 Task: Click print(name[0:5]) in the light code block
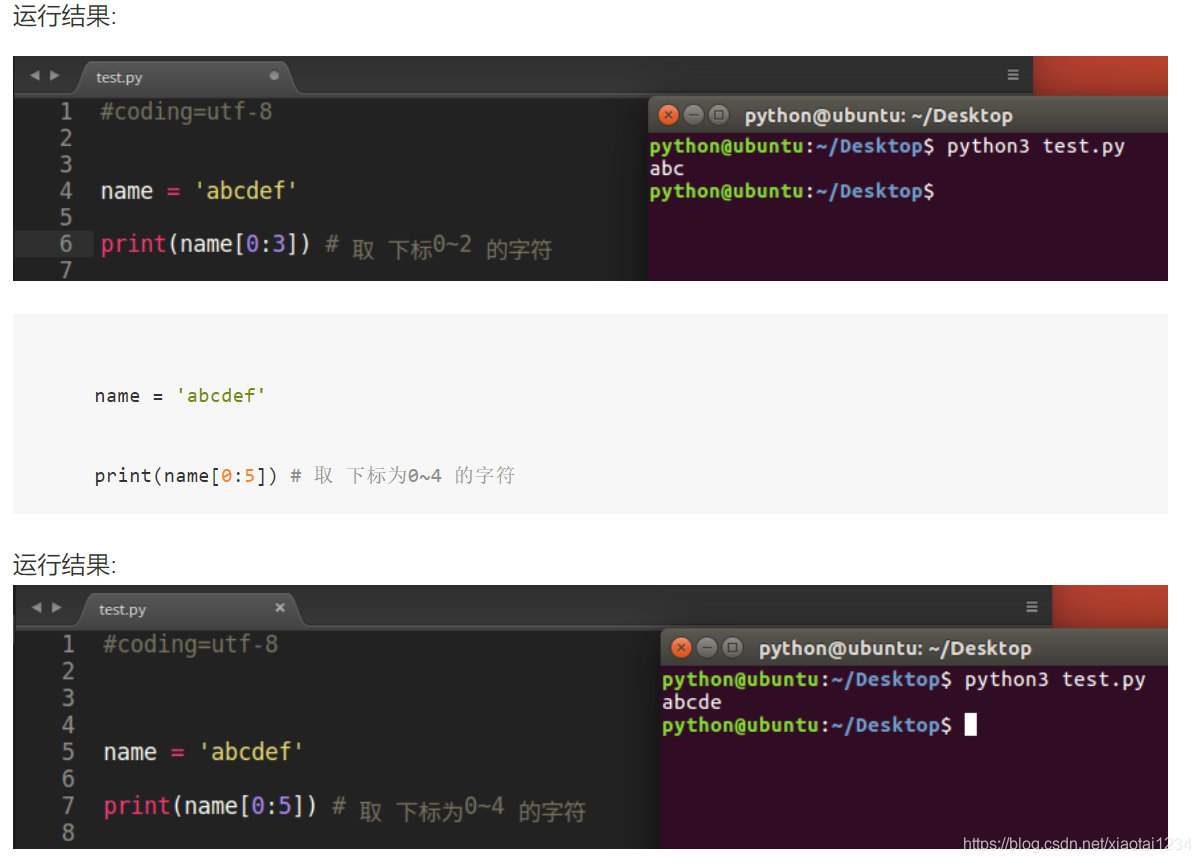[186, 476]
